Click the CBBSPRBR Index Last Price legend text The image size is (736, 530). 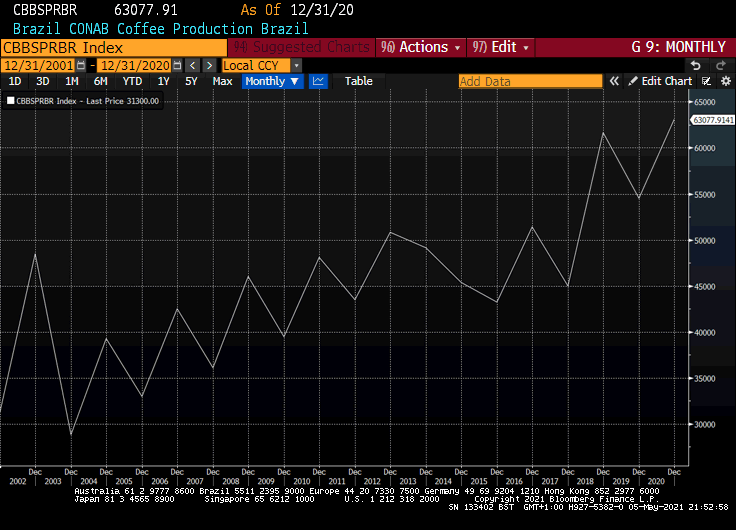87,101
